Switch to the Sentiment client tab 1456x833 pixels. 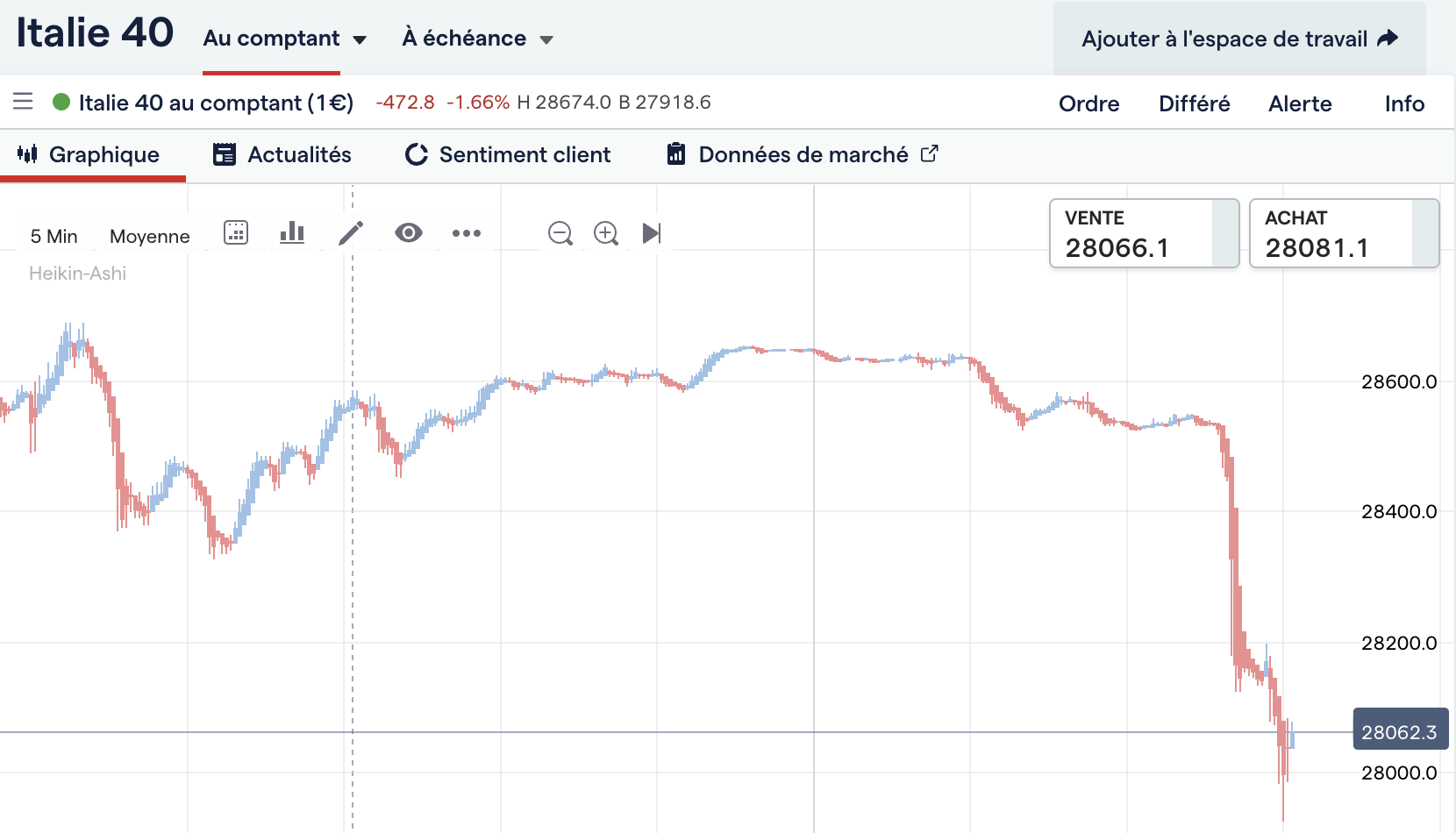coord(508,154)
